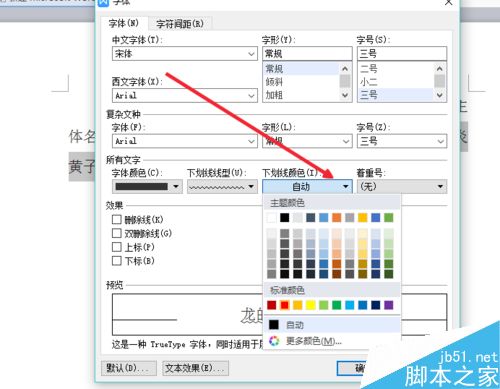
Task: Open the 文本效果 text effects button
Action: [x=195, y=368]
